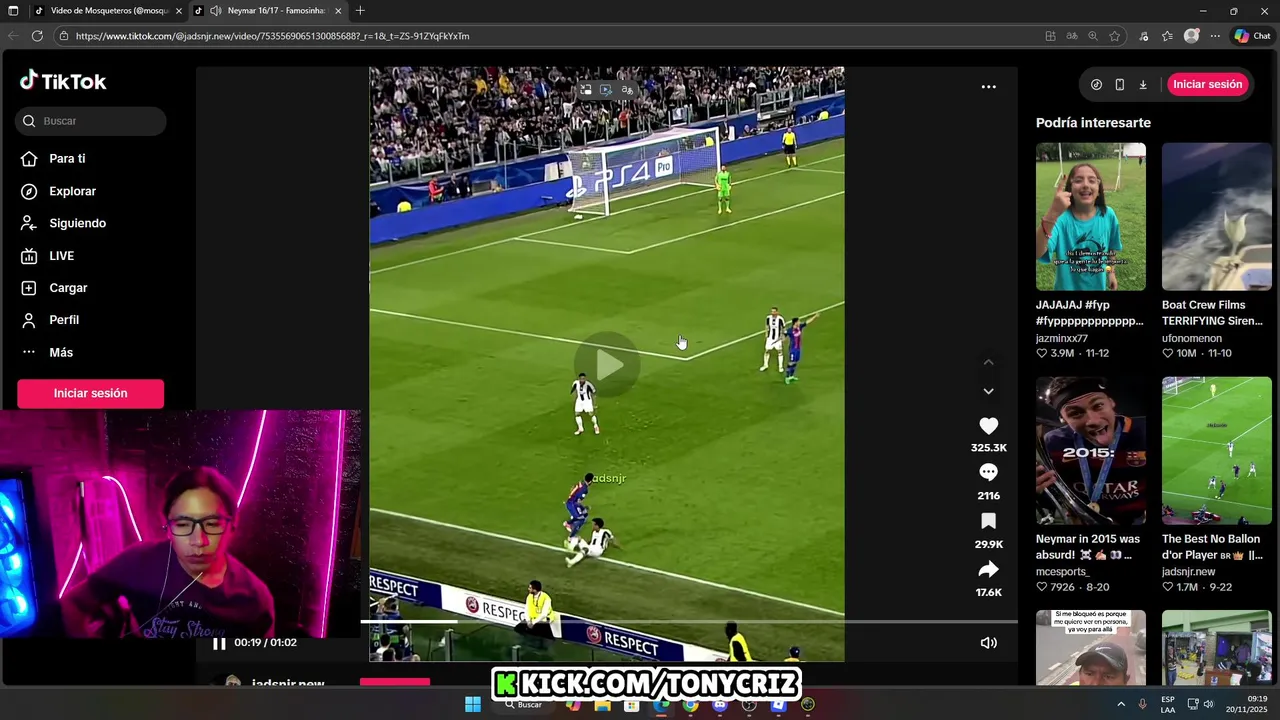Click the taskbar Buscar search box

tap(524, 704)
